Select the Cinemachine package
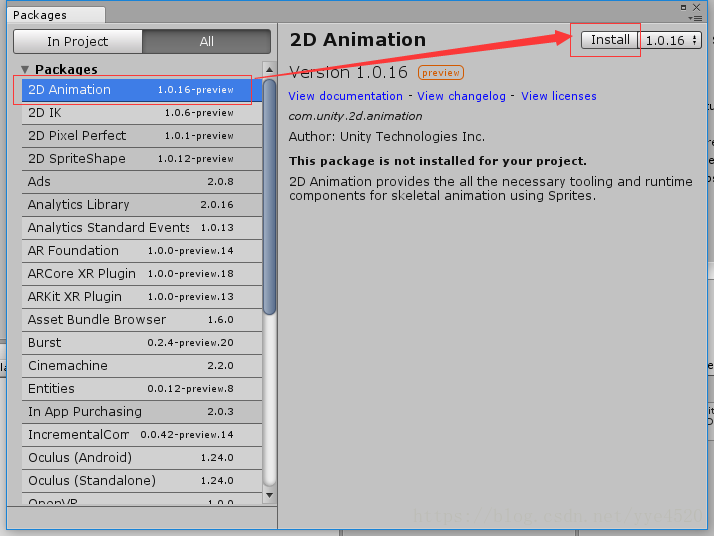Viewport: 714px width, 536px height. click(142, 366)
